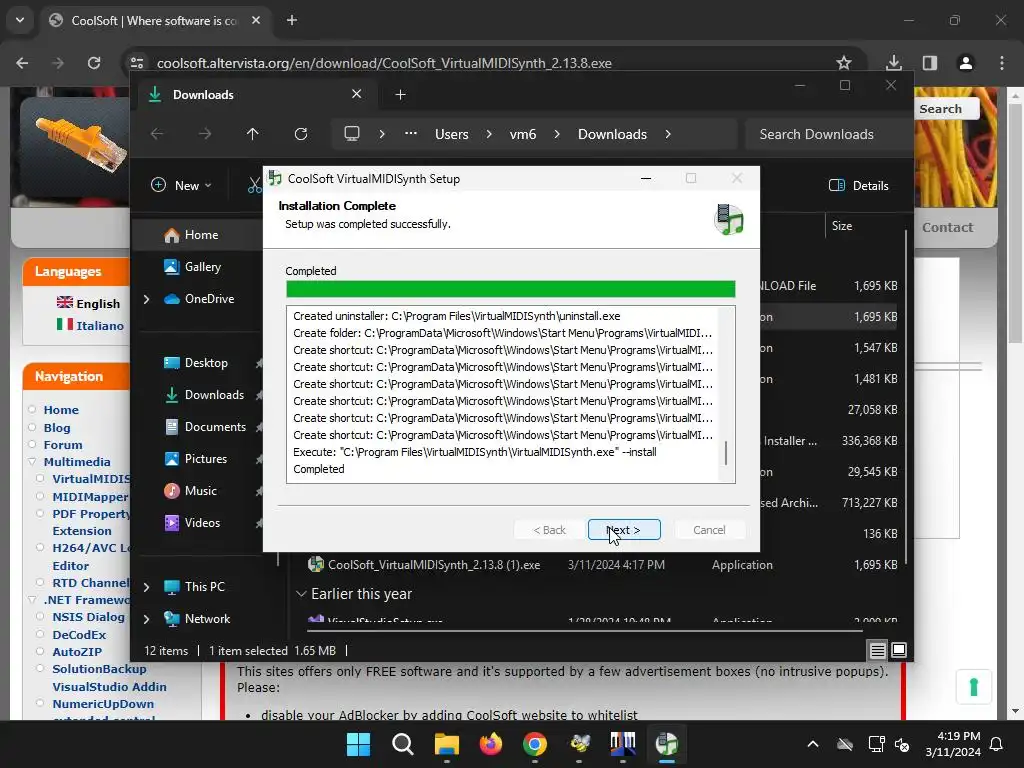Open Chrome's tab search dropdown
The image size is (1024, 768).
pyautogui.click(x=20, y=20)
